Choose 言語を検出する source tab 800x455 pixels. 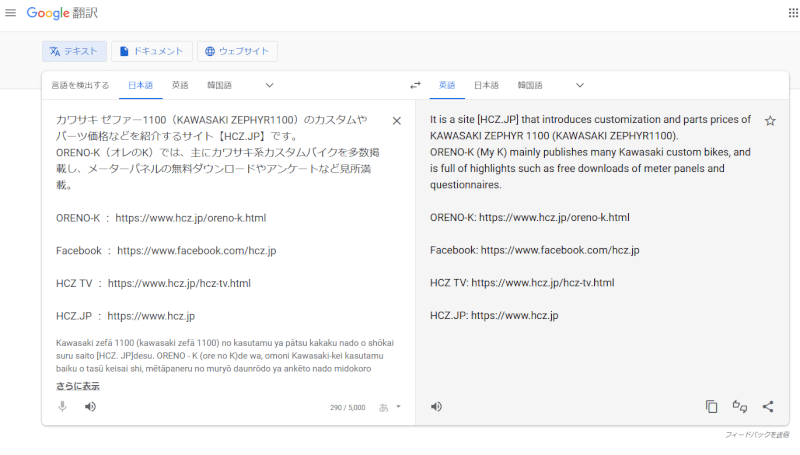80,85
